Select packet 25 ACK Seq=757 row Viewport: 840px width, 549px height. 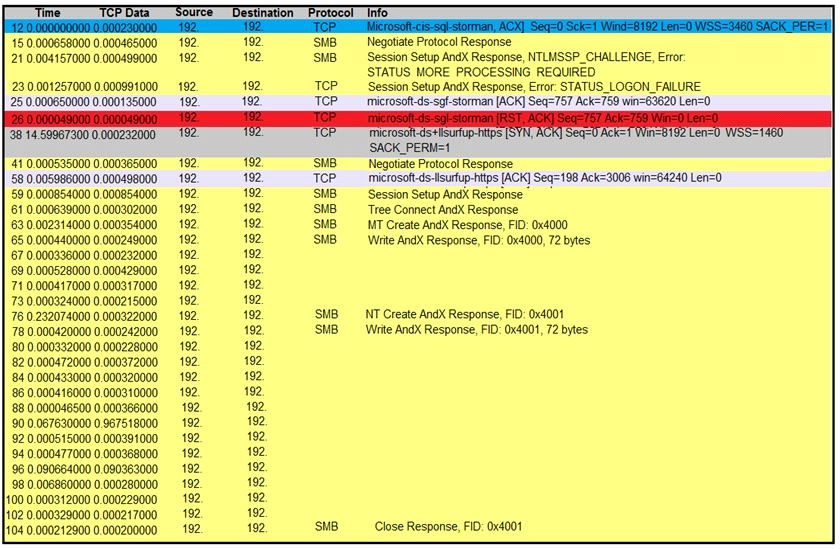(x=418, y=102)
